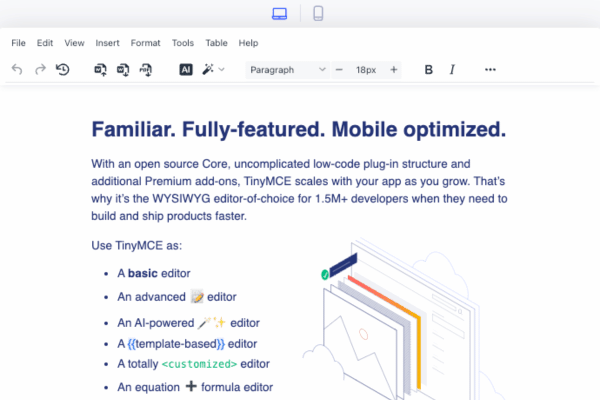Open the Edit menu
The image size is (600, 400).
(45, 43)
